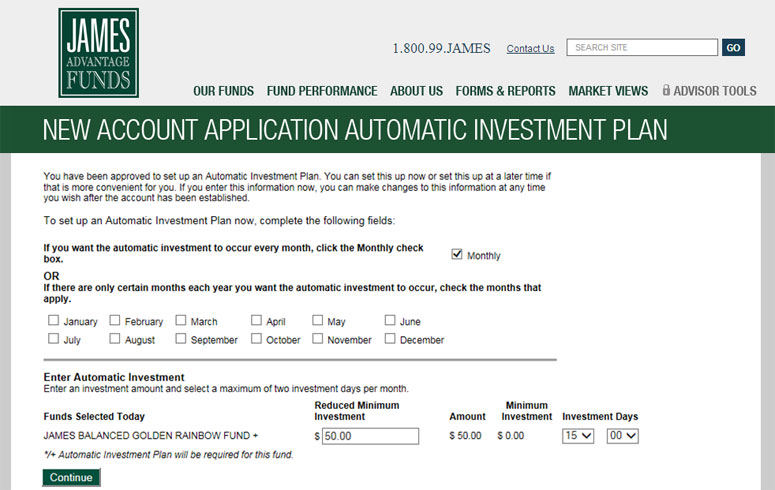Image resolution: width=775 pixels, height=490 pixels.
Task: Click the page title banner text
Action: [x=355, y=130]
